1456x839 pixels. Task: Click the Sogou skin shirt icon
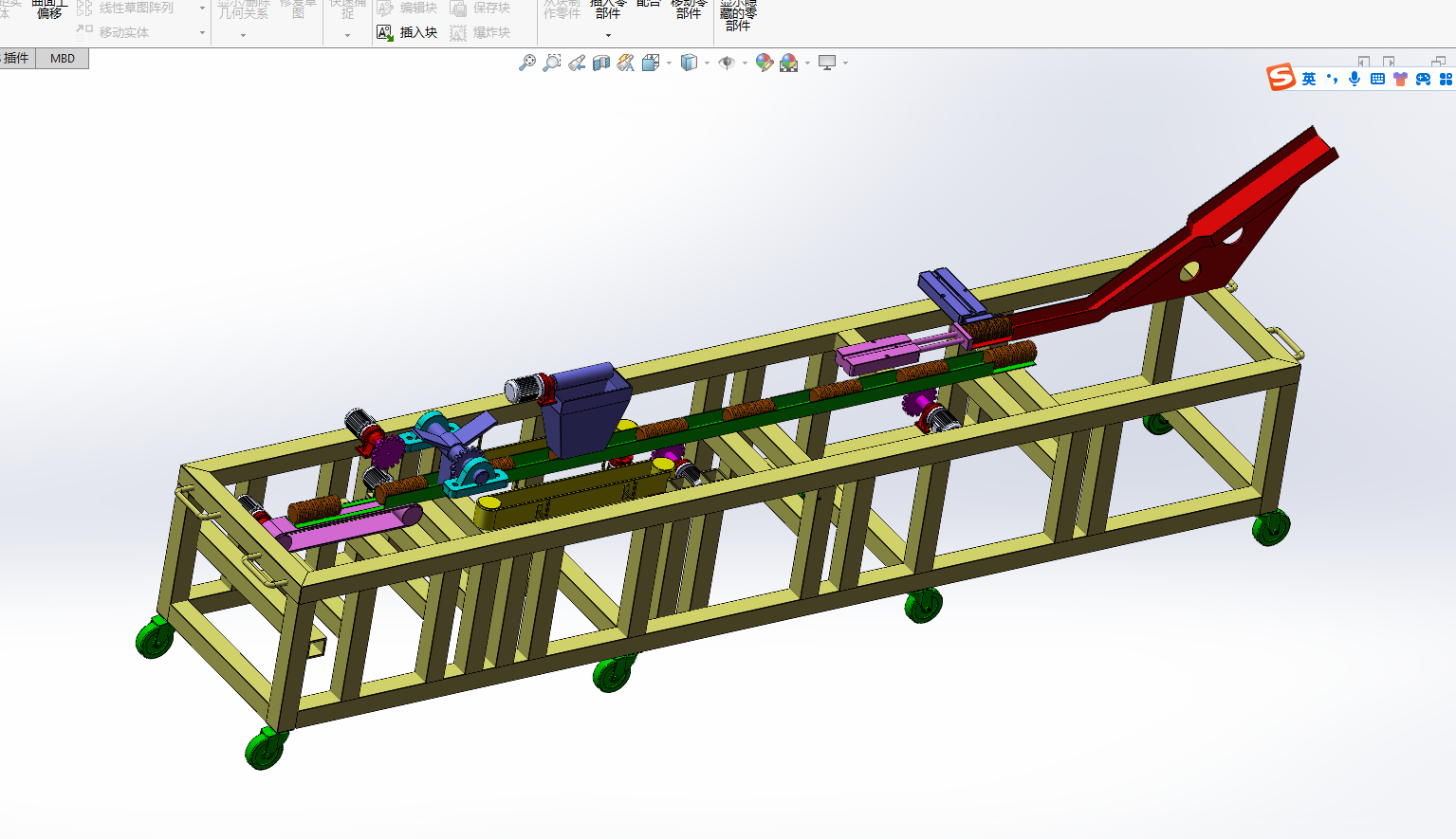click(x=1400, y=79)
